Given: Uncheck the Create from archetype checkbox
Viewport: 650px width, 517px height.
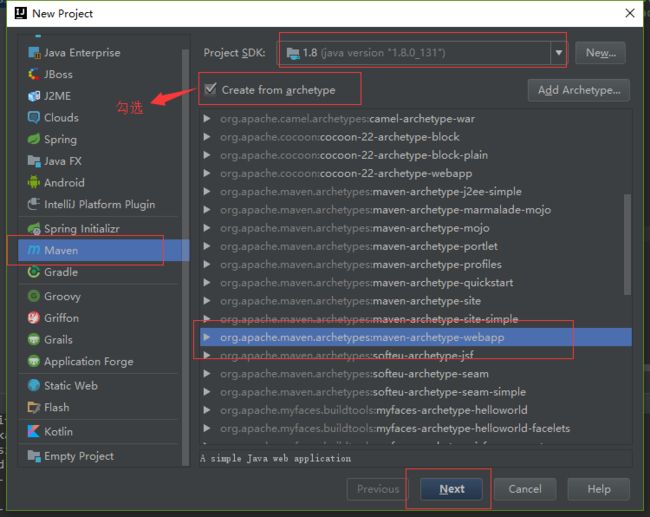Looking at the screenshot, I should [x=211, y=89].
